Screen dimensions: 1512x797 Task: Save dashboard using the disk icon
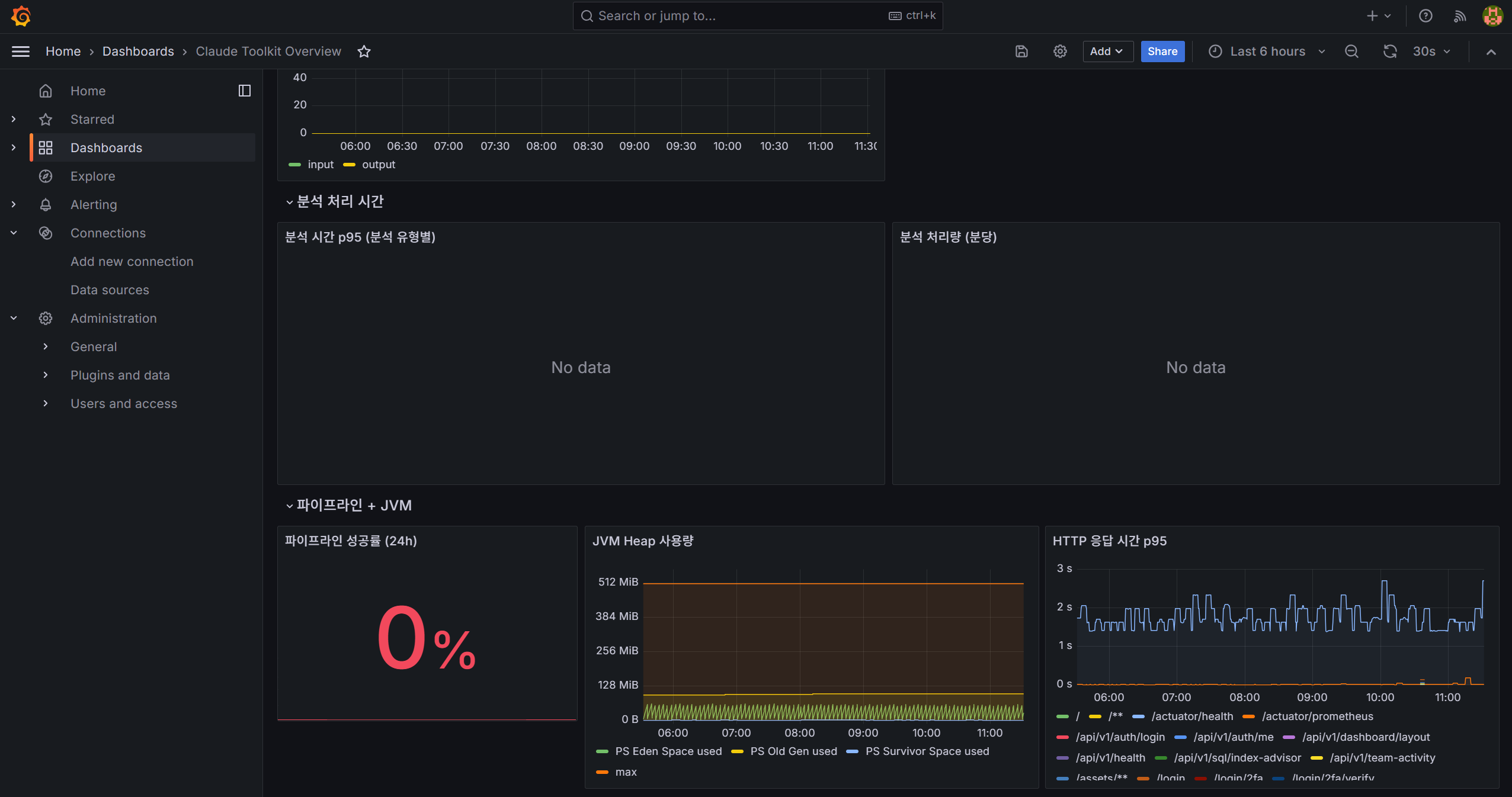tap(1021, 52)
